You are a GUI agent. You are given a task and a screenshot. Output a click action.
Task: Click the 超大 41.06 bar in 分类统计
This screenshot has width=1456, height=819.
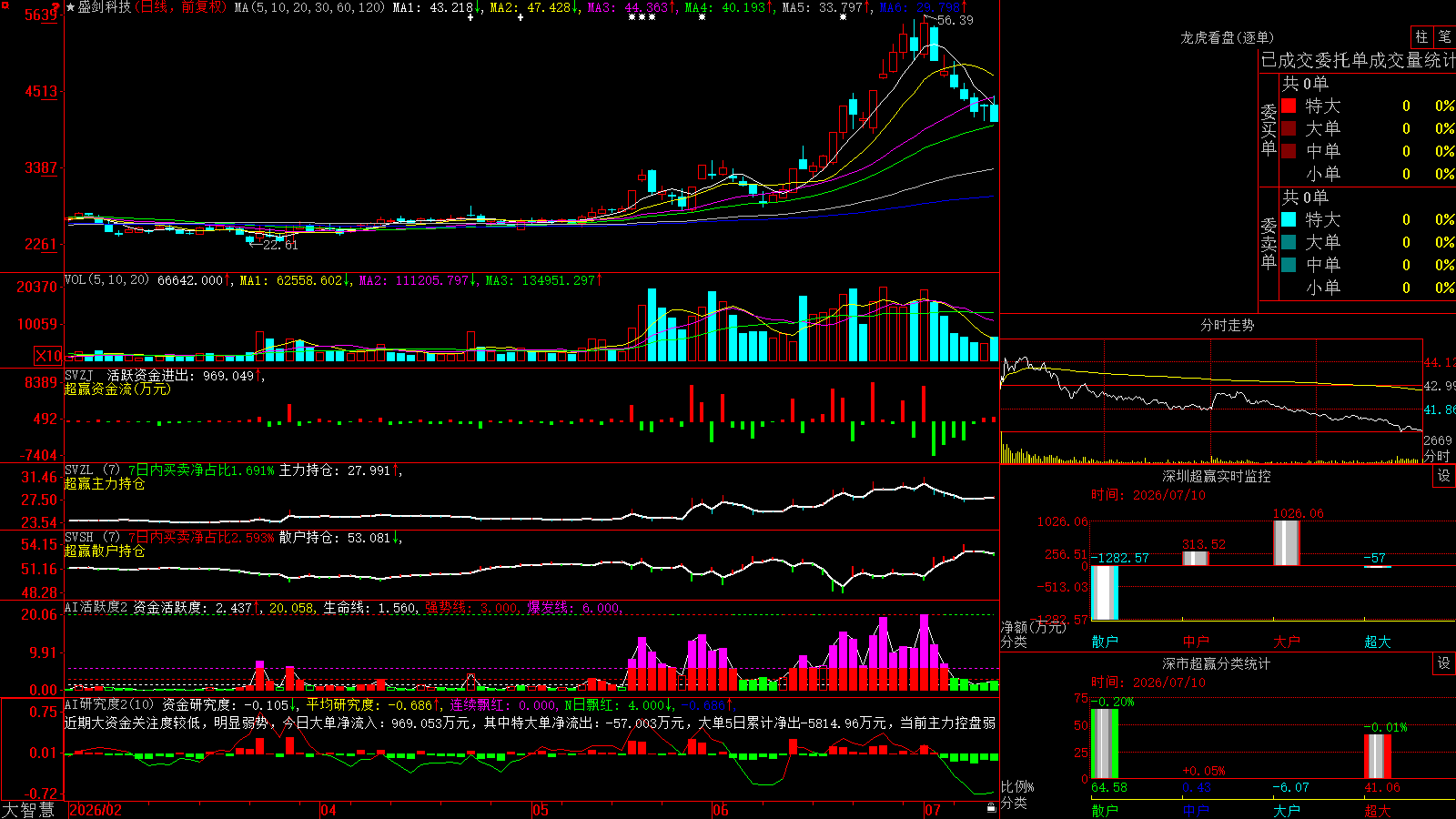(1378, 756)
